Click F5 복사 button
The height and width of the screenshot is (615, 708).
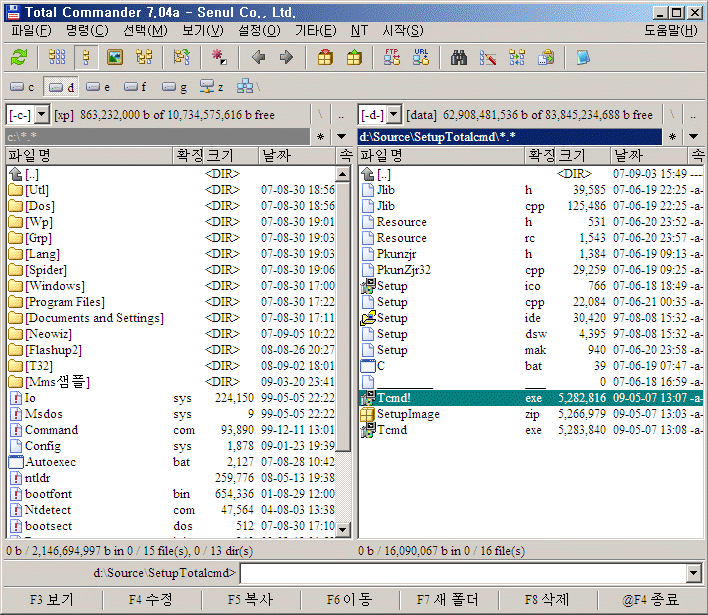tap(250, 600)
